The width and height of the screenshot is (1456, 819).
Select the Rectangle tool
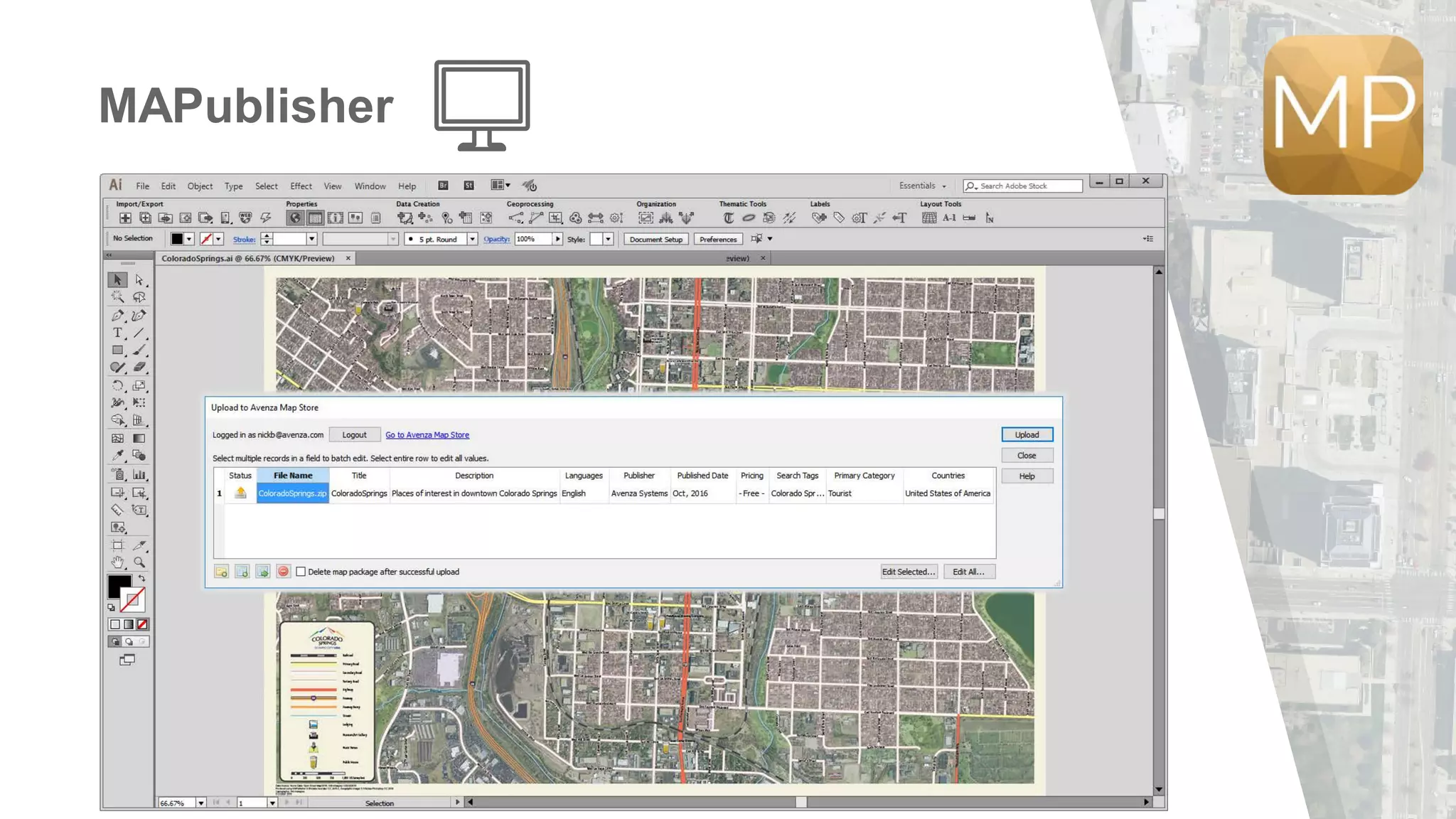(x=117, y=350)
